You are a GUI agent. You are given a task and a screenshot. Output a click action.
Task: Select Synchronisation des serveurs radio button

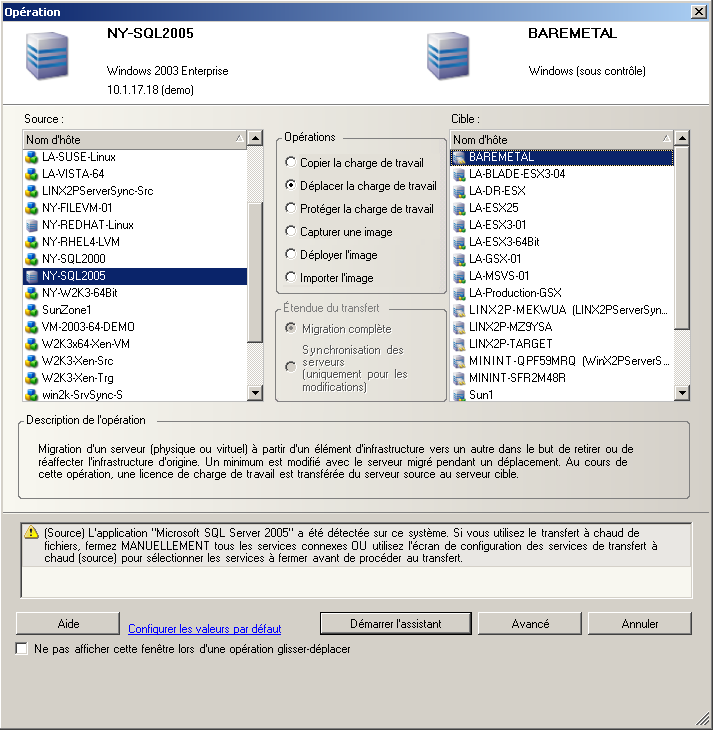[291, 367]
